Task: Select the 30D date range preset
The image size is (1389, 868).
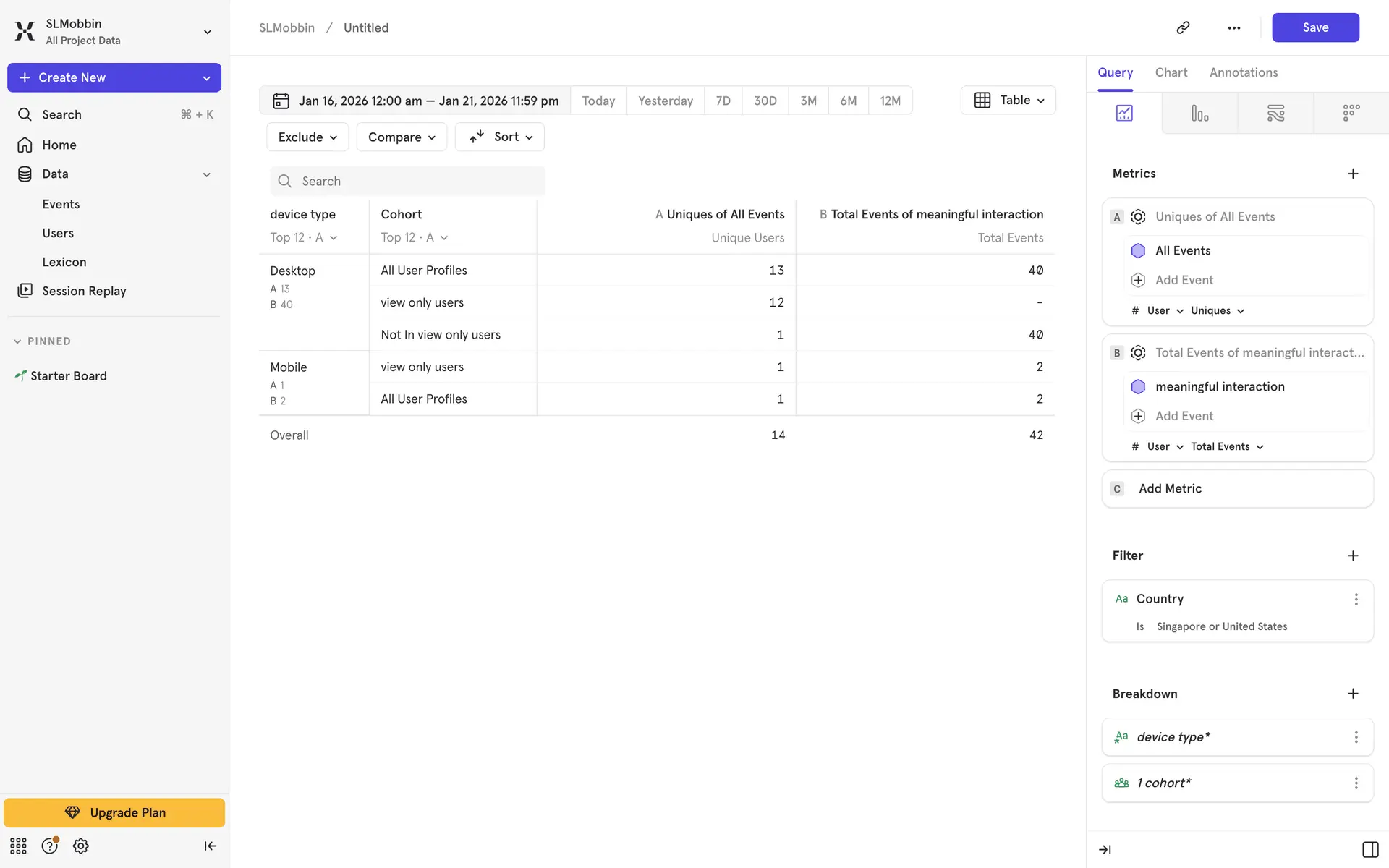Action: tap(765, 101)
